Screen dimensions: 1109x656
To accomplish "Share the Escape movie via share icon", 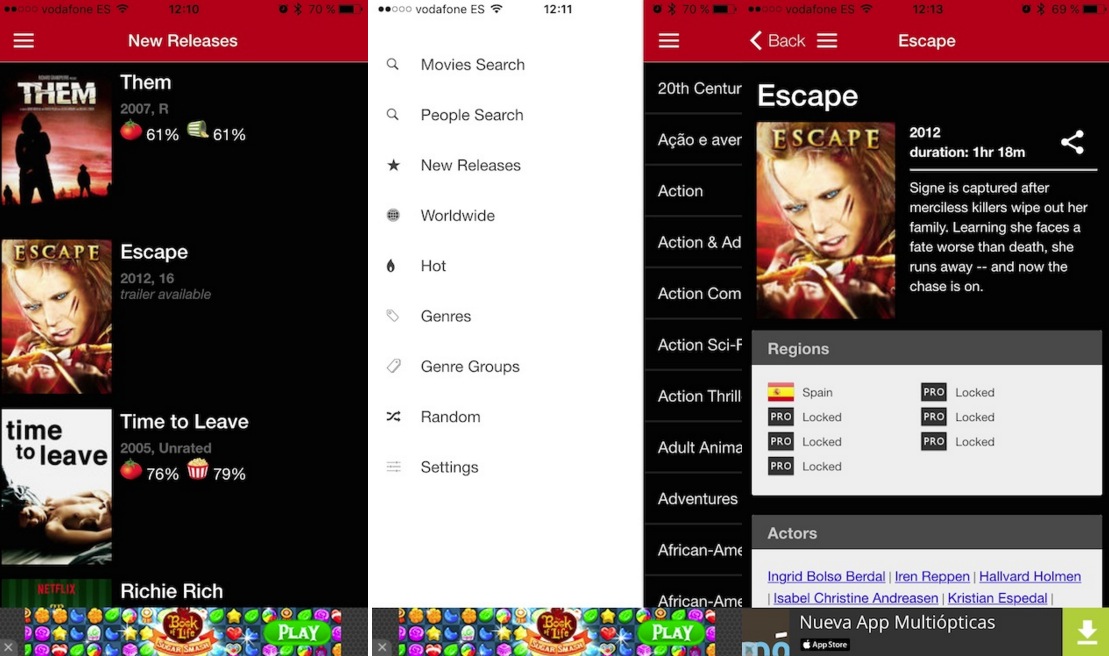I will click(1072, 142).
